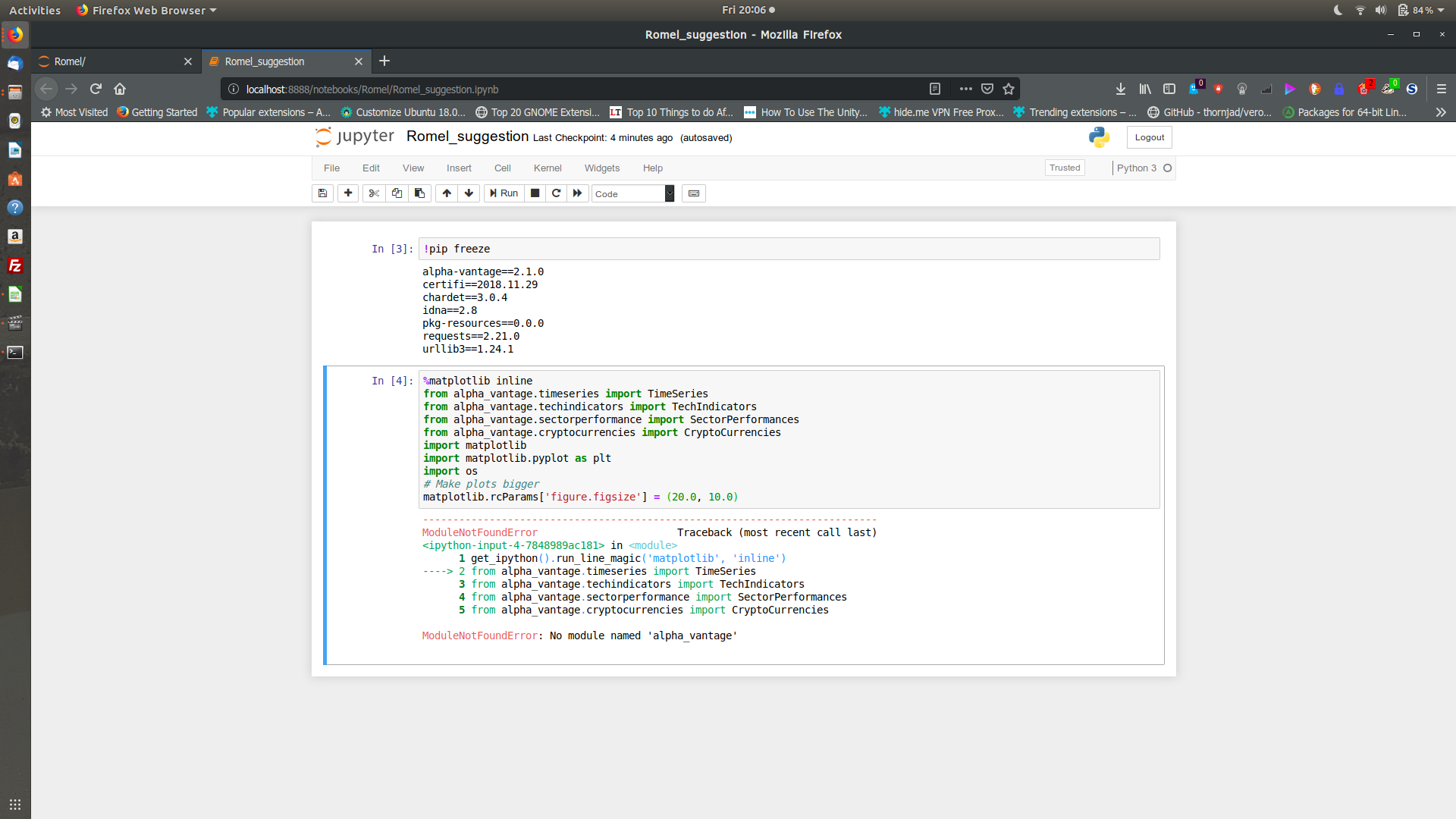
Task: Open the Kernel menu
Action: click(x=548, y=168)
